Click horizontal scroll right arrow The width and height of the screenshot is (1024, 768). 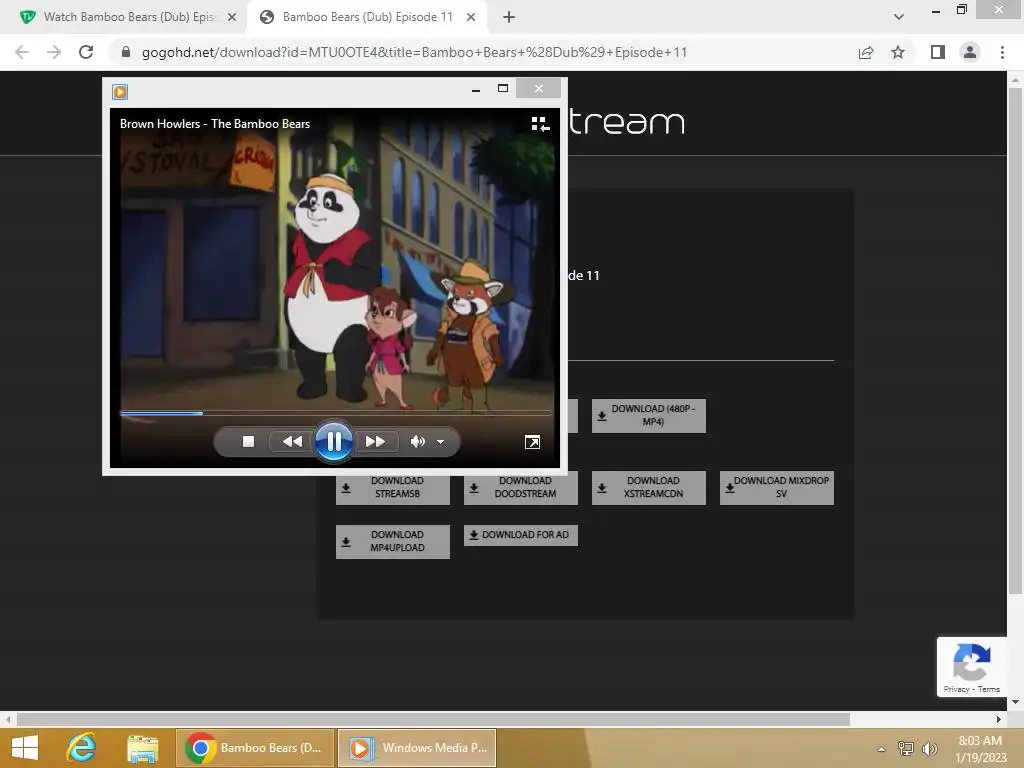pyautogui.click(x=999, y=719)
